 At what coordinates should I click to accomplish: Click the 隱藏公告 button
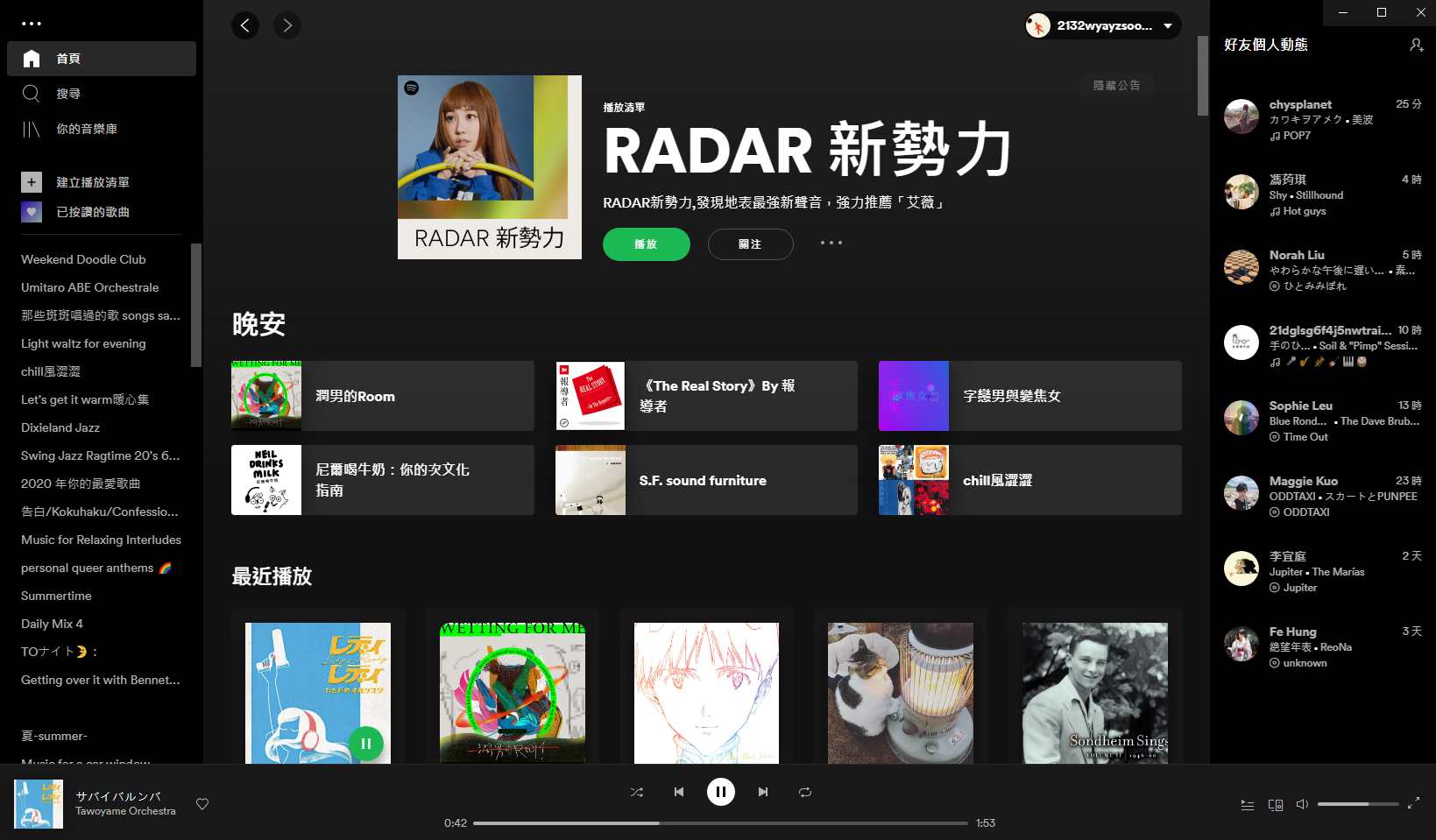tap(1117, 85)
